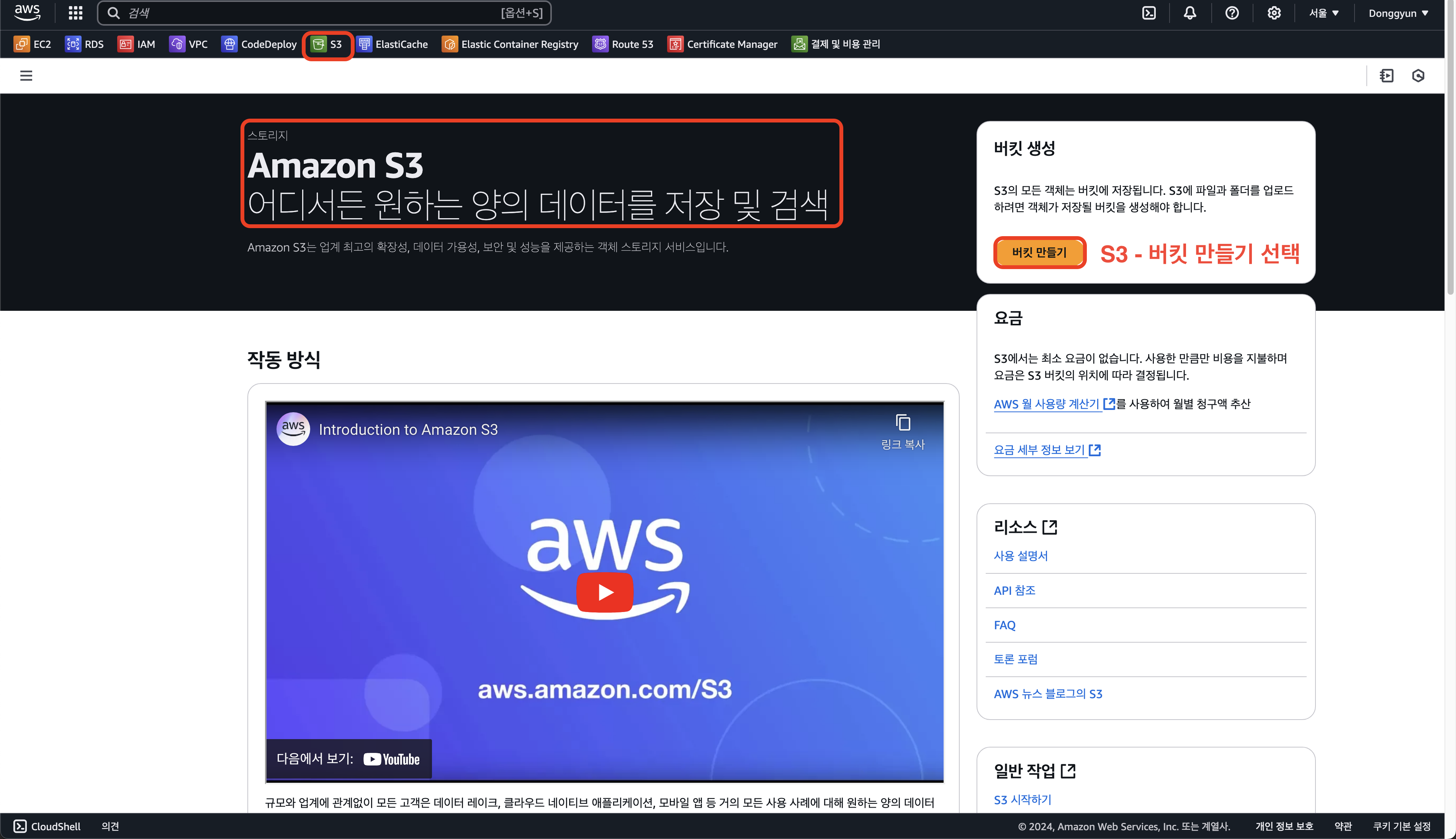Open AWS 뉴스 블로그의 S3 link

point(1048,694)
